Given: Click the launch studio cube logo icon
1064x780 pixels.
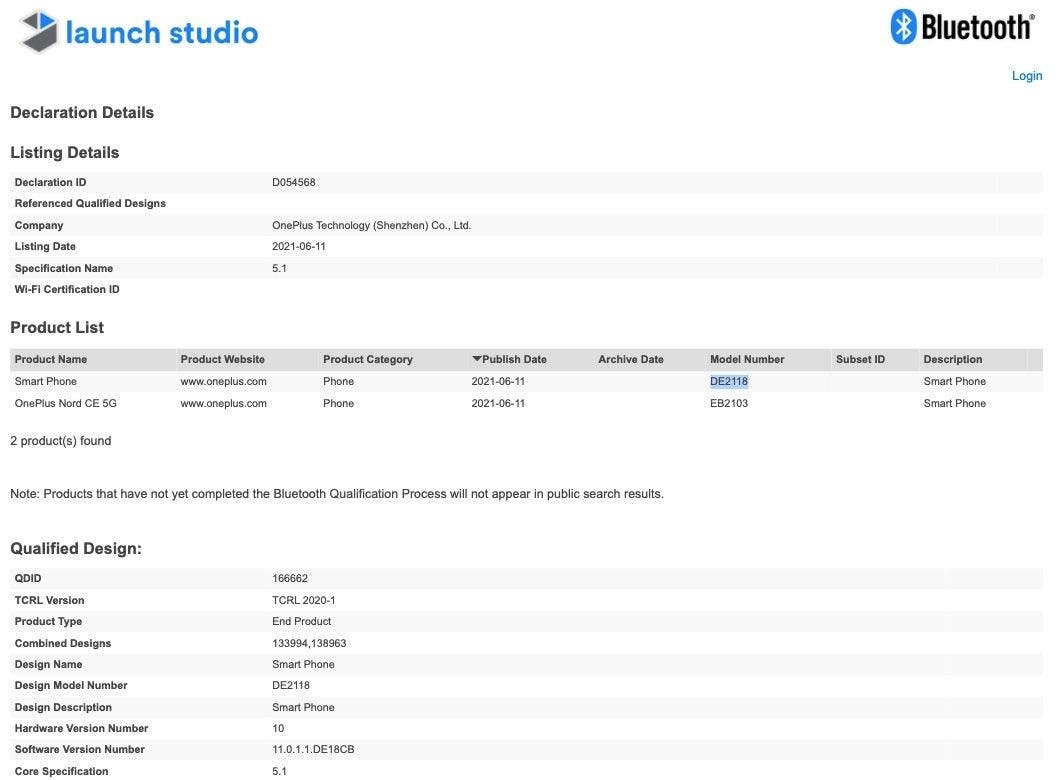Looking at the screenshot, I should click(x=39, y=31).
